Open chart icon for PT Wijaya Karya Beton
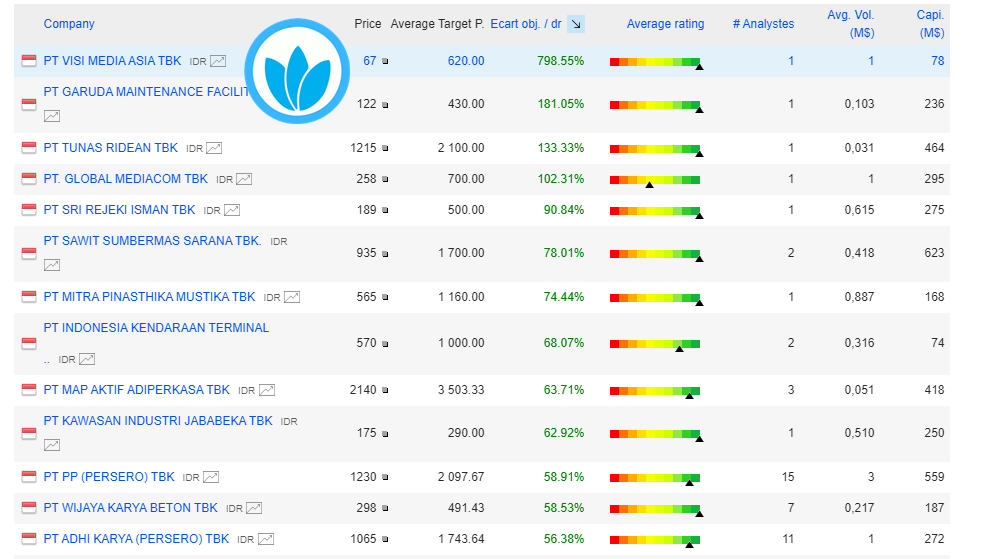The image size is (998, 559). [x=254, y=508]
